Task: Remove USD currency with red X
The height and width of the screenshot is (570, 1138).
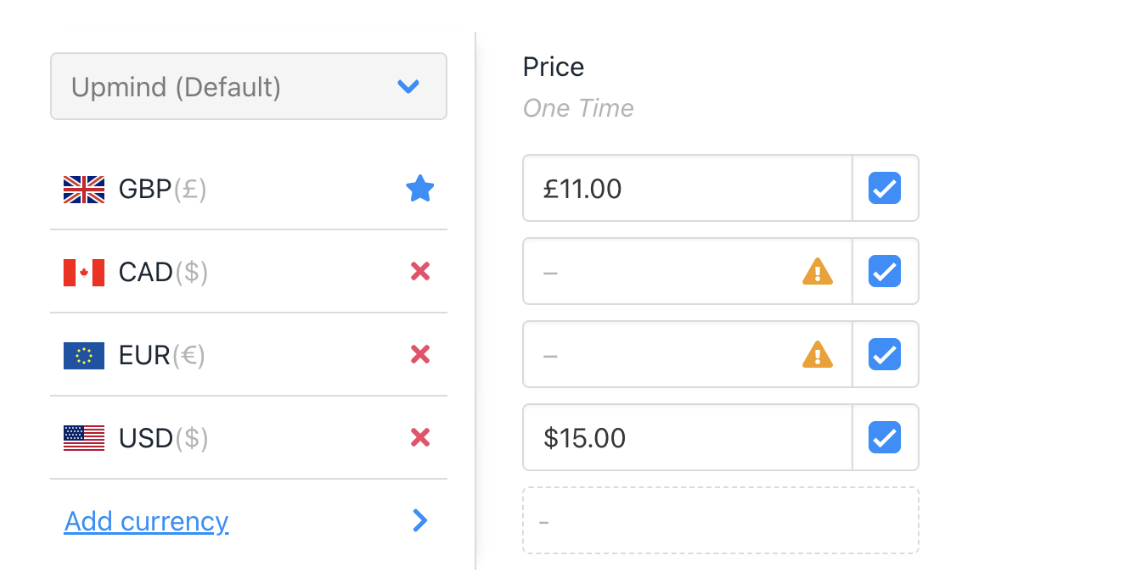Action: point(420,437)
